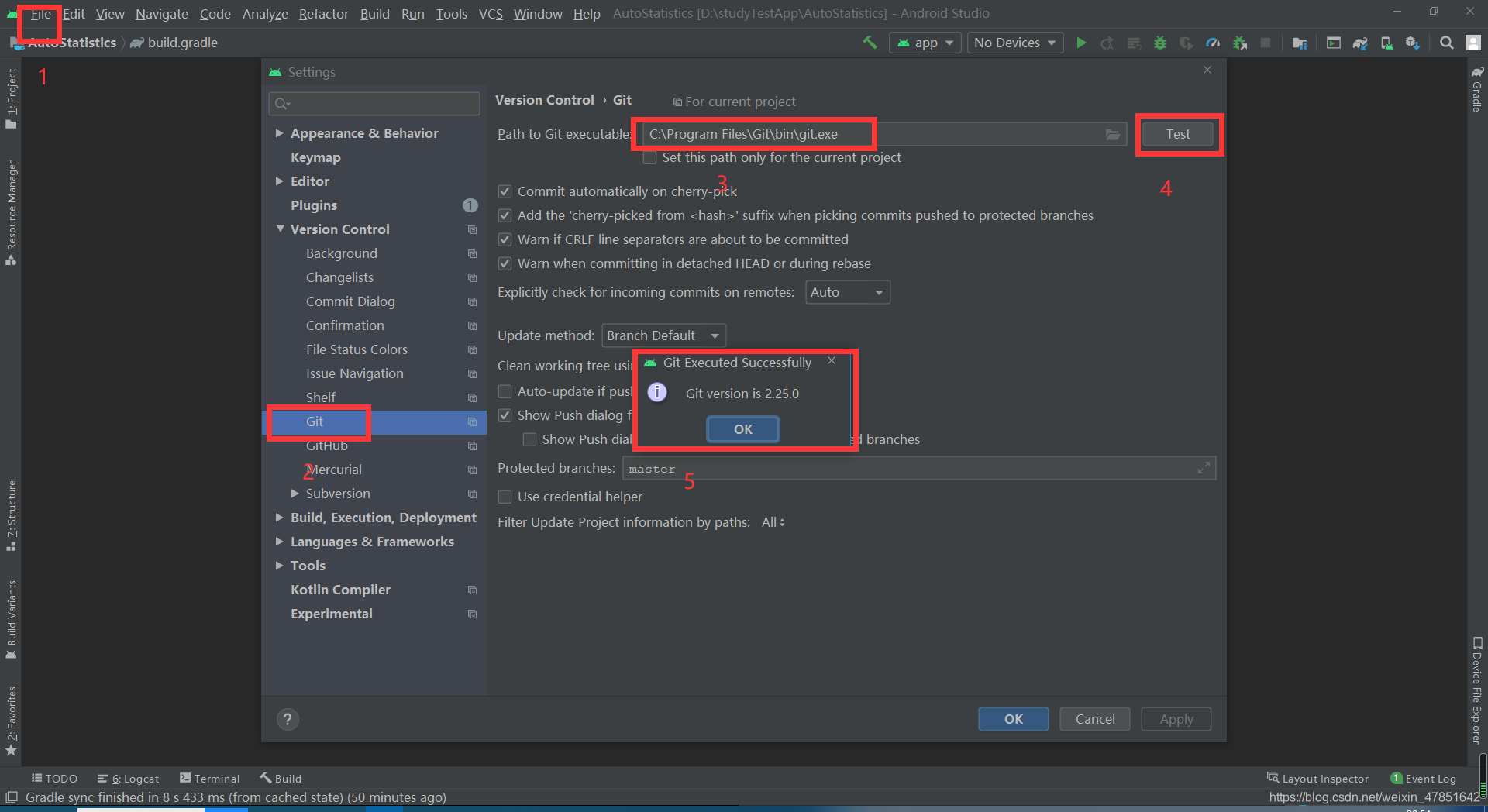Image resolution: width=1488 pixels, height=812 pixels.
Task: Open the 'All' filter paths selector
Action: pyautogui.click(x=773, y=522)
